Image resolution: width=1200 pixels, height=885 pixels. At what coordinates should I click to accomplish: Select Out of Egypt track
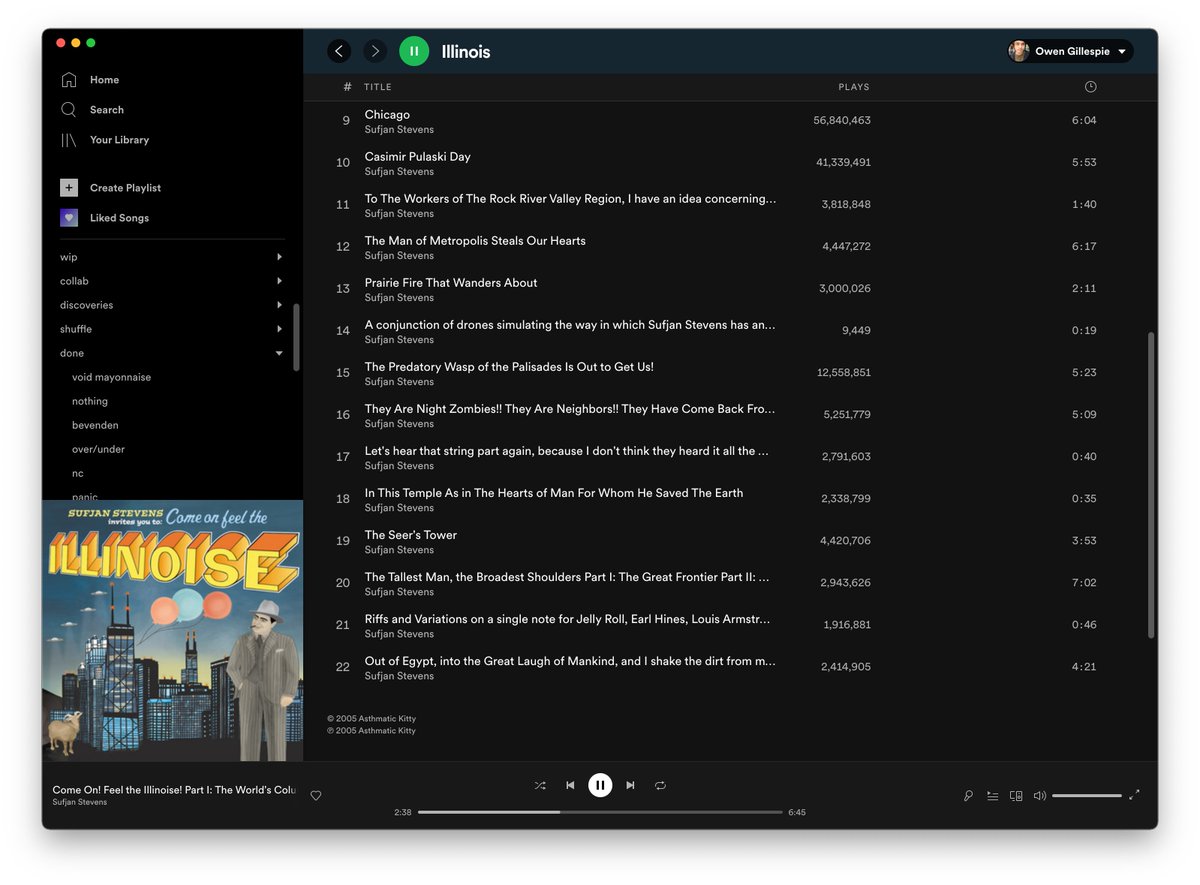click(570, 661)
